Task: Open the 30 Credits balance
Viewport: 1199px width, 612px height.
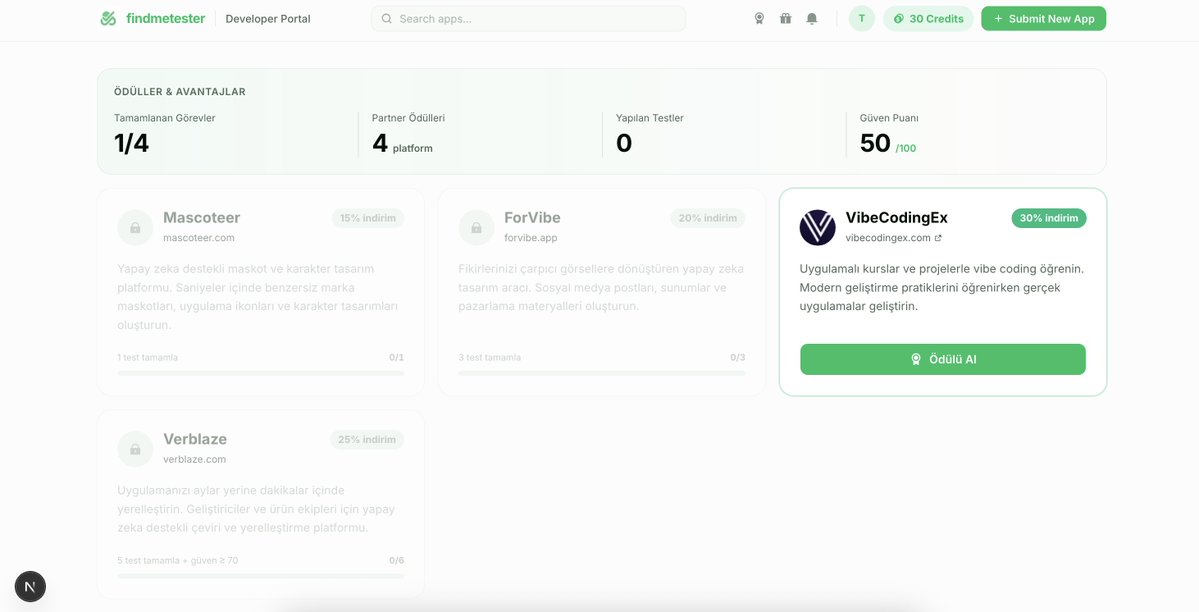Action: click(x=928, y=18)
